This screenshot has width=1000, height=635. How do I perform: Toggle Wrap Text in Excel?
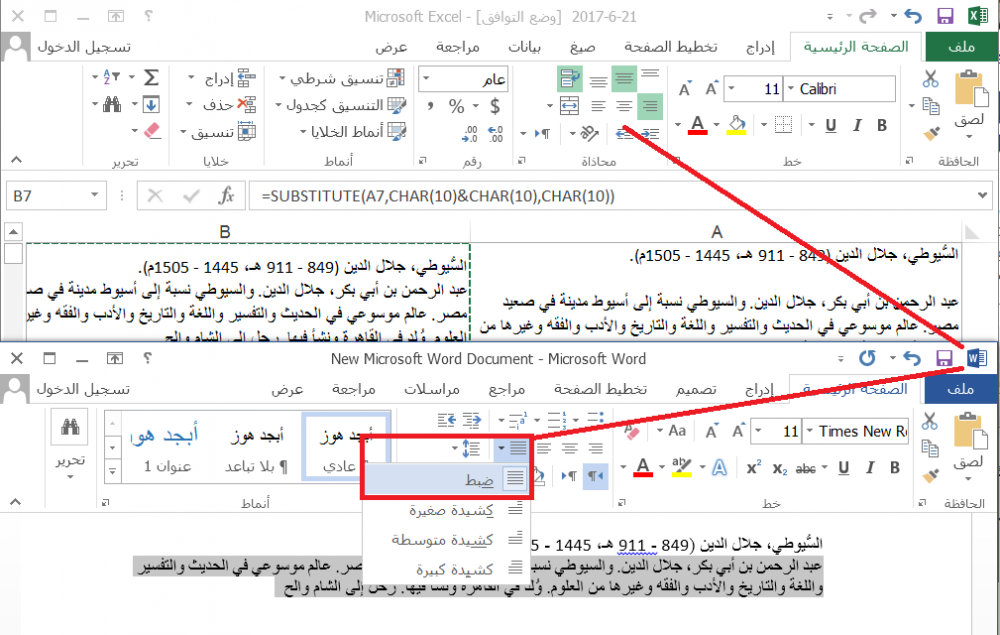point(569,78)
